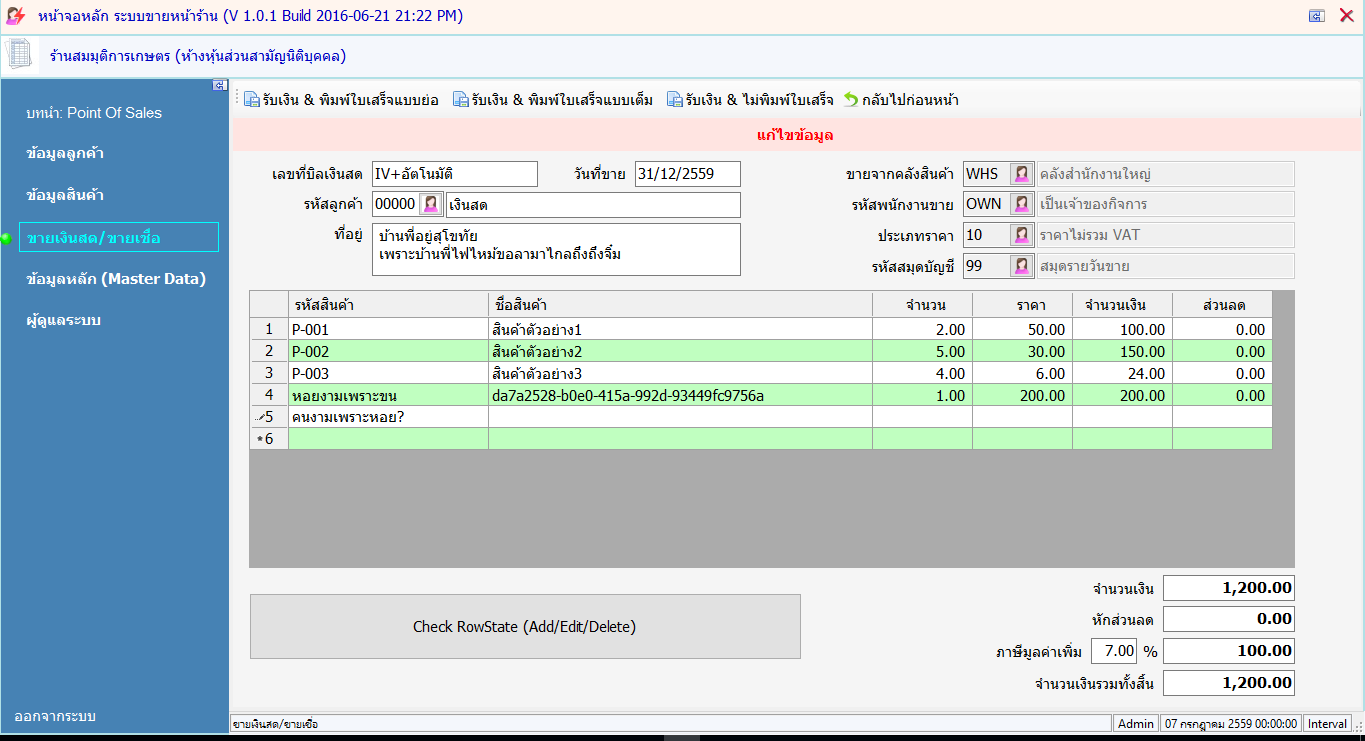The width and height of the screenshot is (1365, 741).
Task: Select row 2 header in product grid
Action: click(269, 351)
